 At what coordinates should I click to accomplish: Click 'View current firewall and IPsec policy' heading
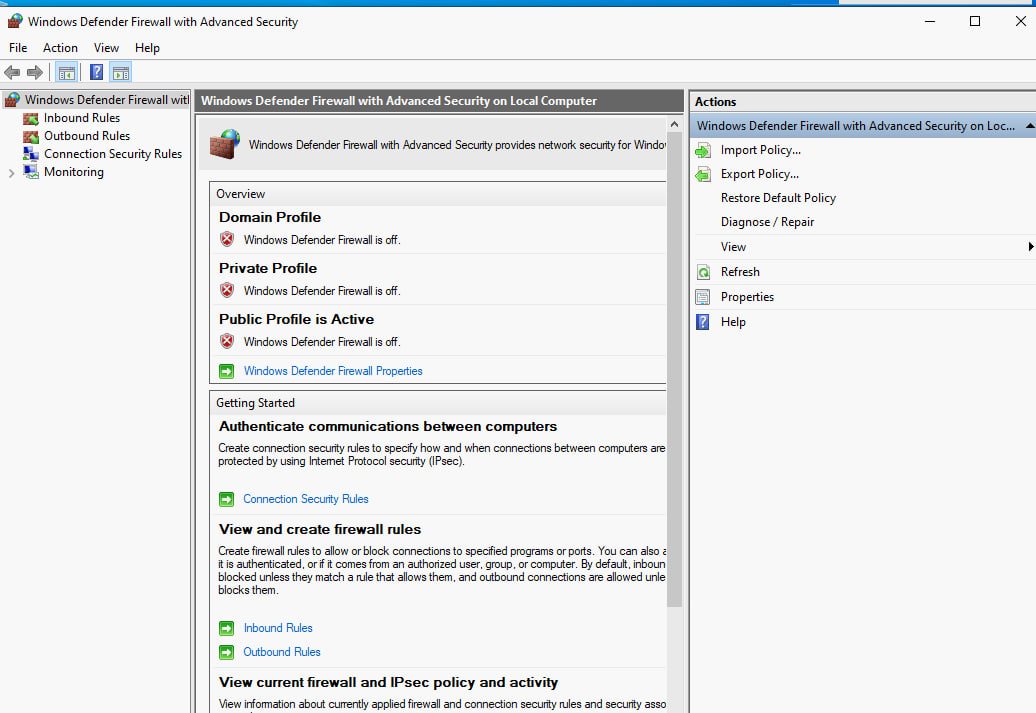pyautogui.click(x=388, y=683)
